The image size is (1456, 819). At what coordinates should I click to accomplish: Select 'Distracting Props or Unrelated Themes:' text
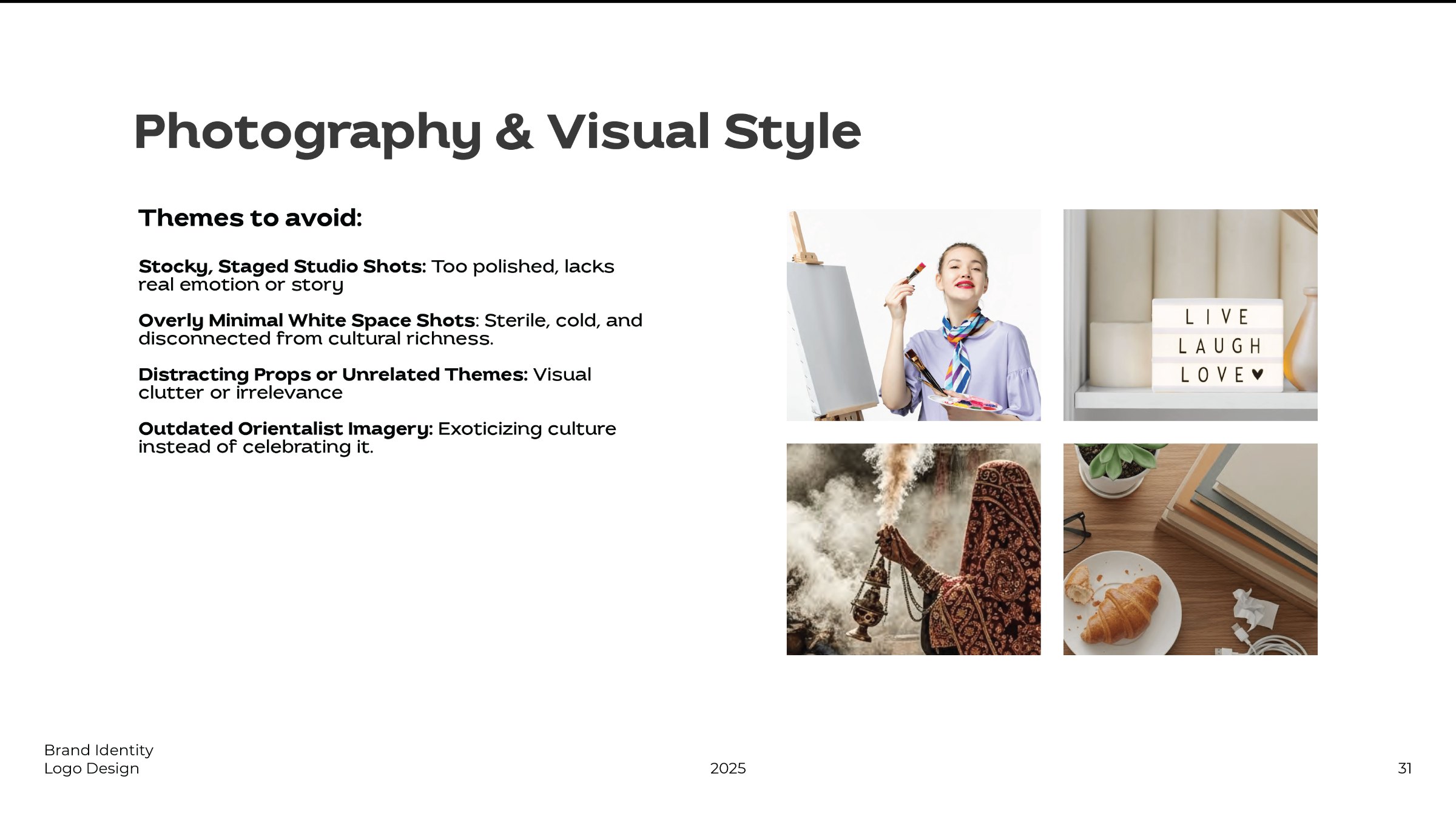pyautogui.click(x=333, y=374)
